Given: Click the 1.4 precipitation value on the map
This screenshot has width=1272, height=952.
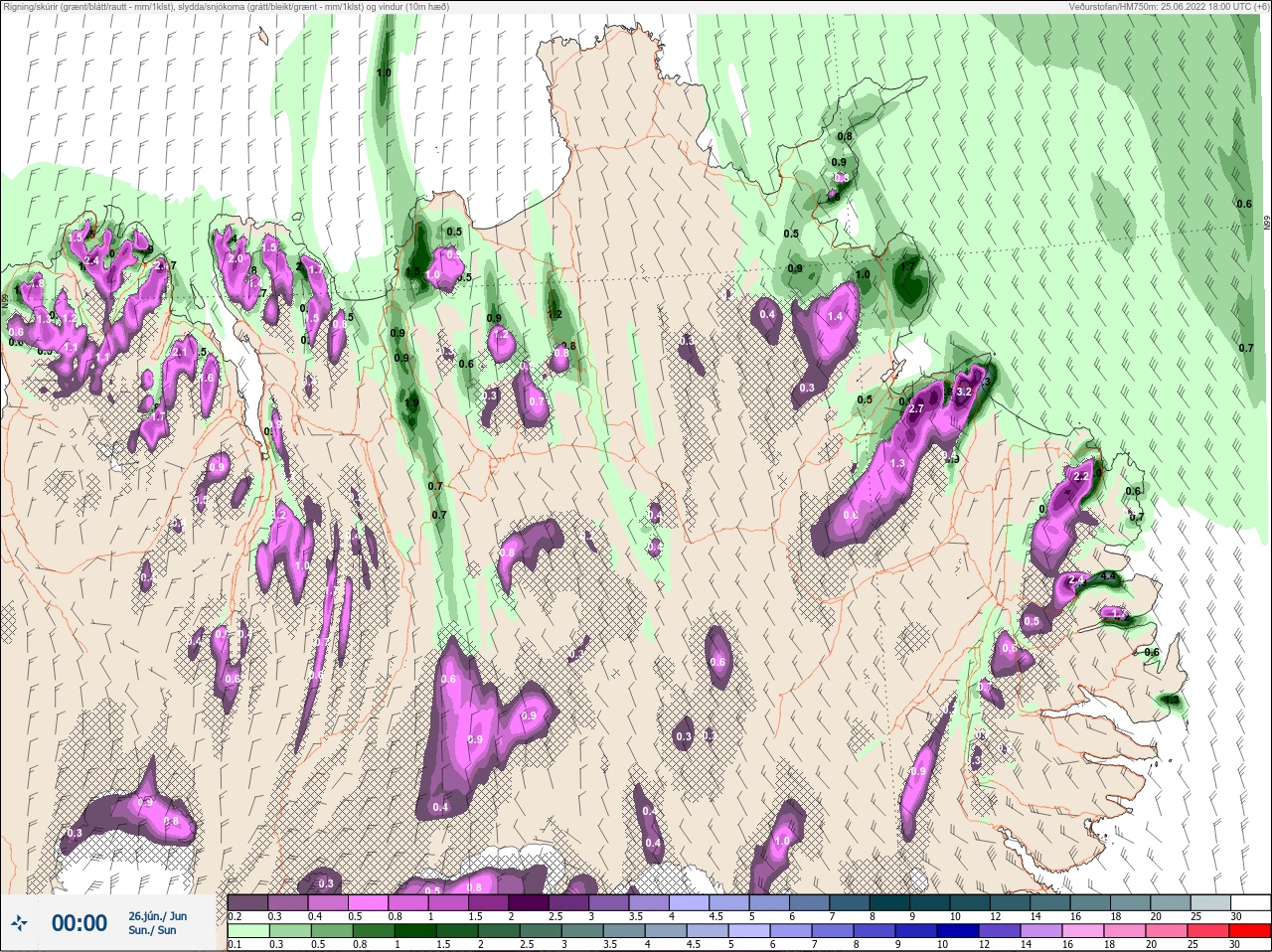Looking at the screenshot, I should 835,317.
